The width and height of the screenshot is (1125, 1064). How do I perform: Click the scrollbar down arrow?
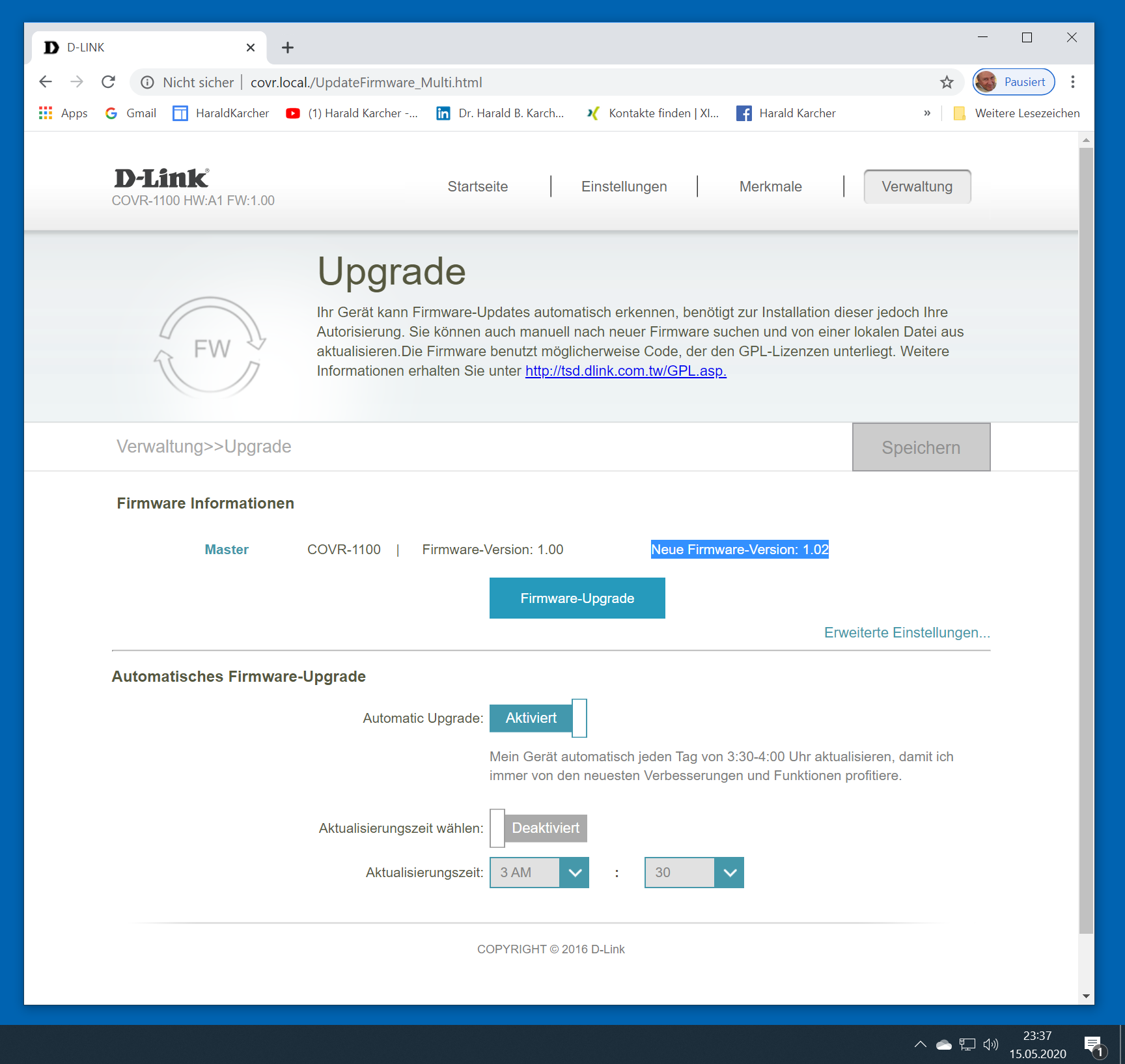coord(1086,996)
